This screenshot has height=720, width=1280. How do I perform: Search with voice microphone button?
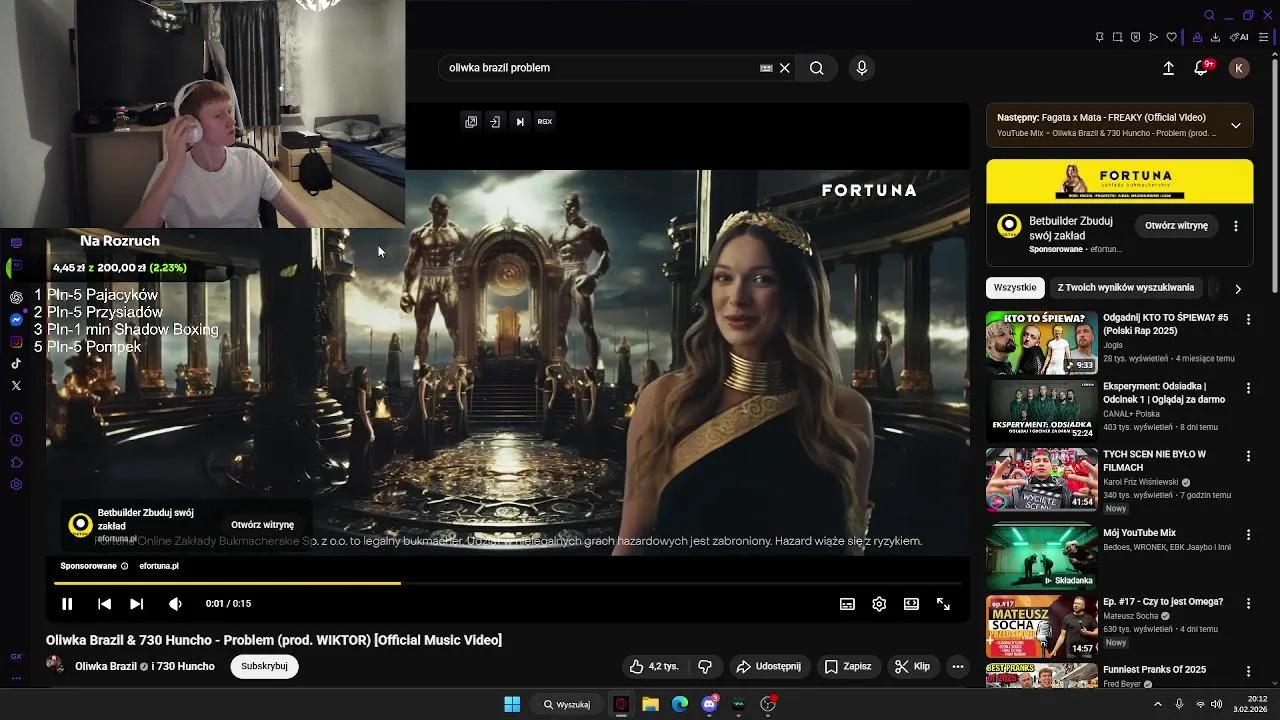(862, 68)
